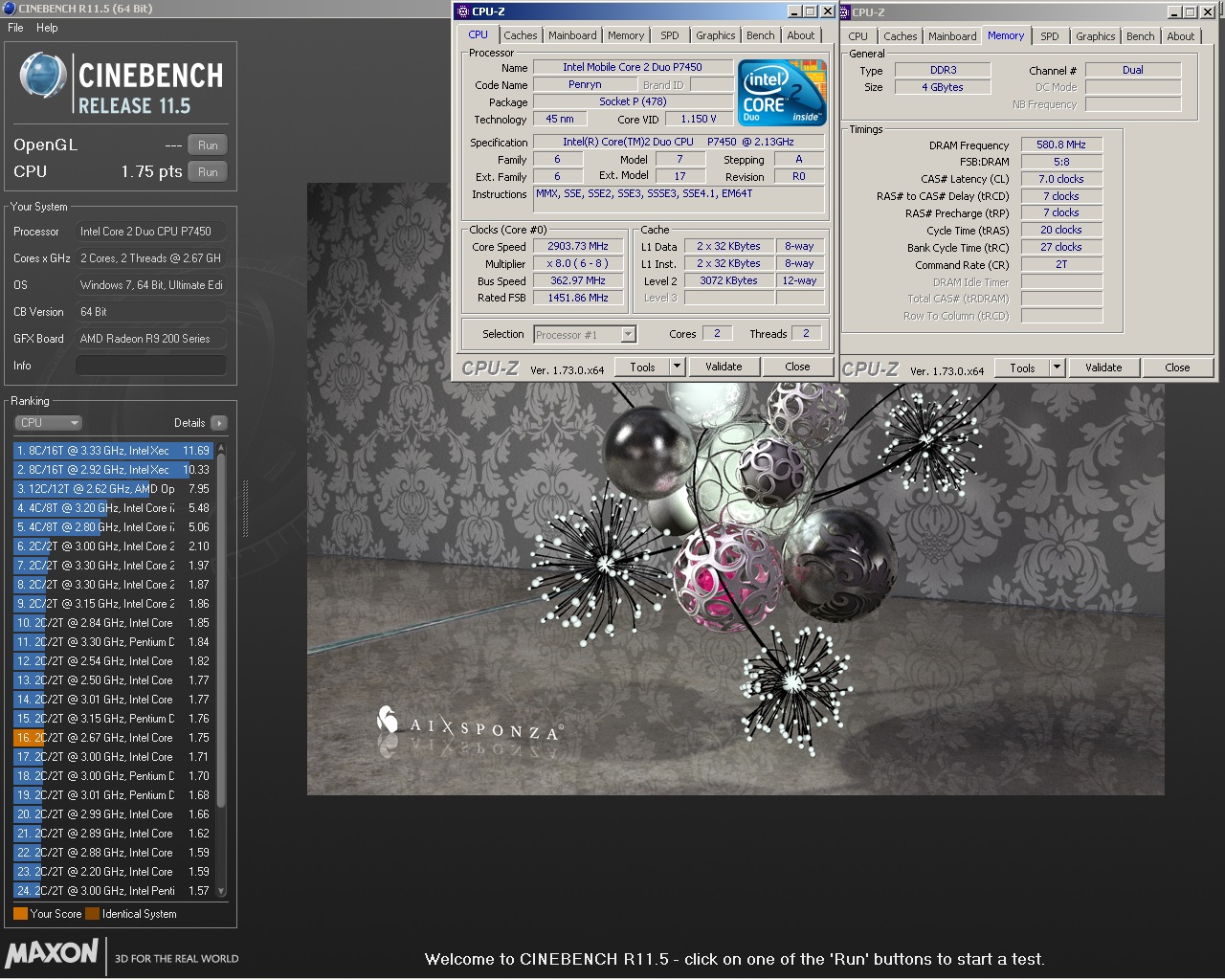Switch to Bench tab in right CPU-Z window

click(x=1141, y=36)
